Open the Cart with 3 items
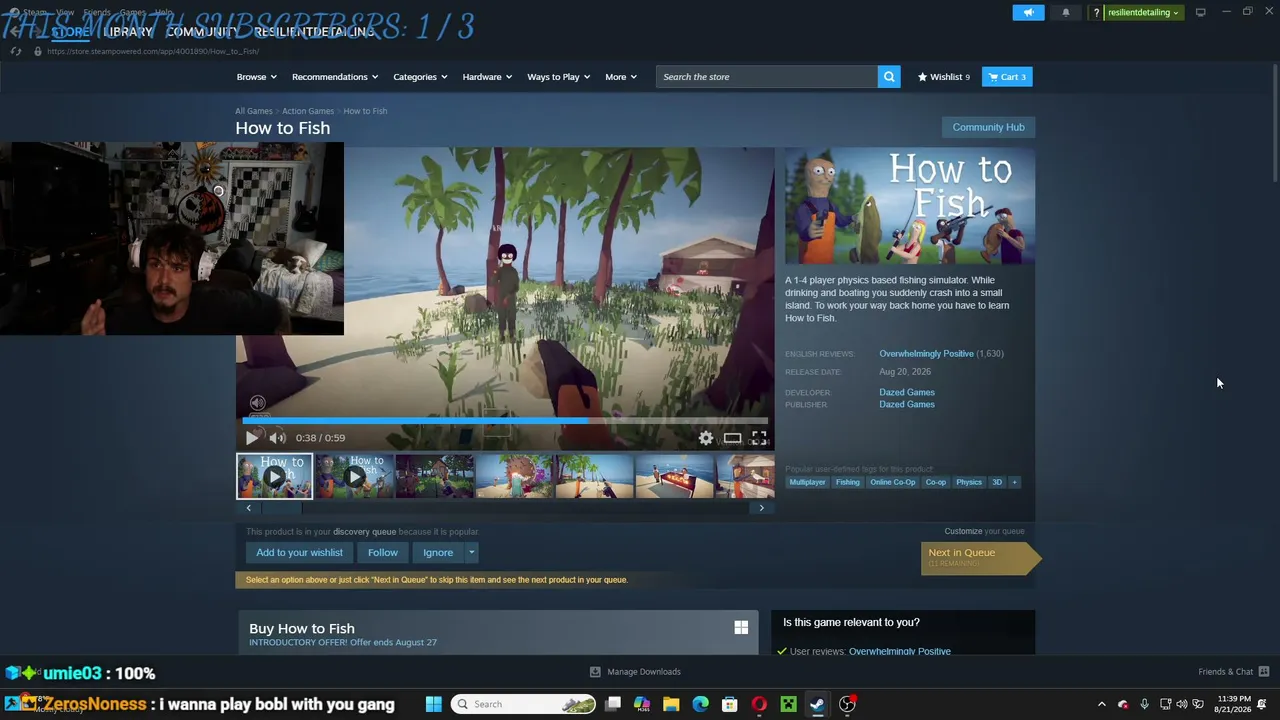This screenshot has width=1280, height=720. tap(1007, 77)
